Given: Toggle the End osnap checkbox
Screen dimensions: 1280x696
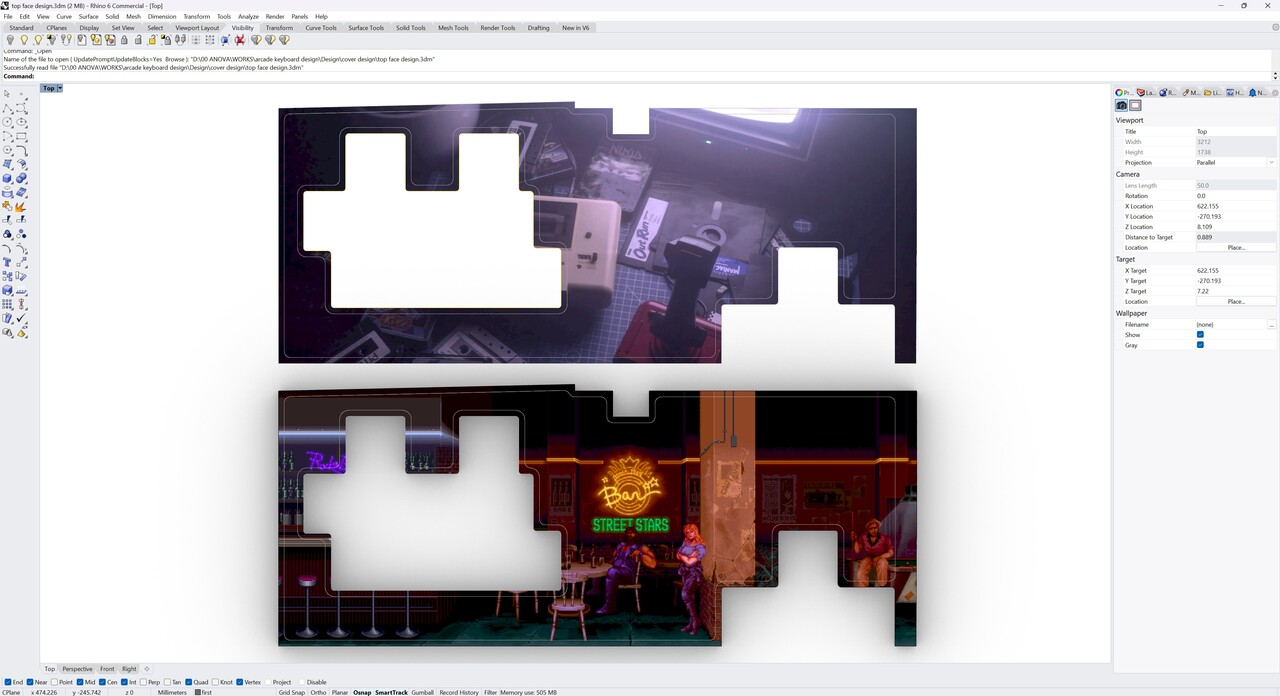Looking at the screenshot, I should click(x=8, y=682).
